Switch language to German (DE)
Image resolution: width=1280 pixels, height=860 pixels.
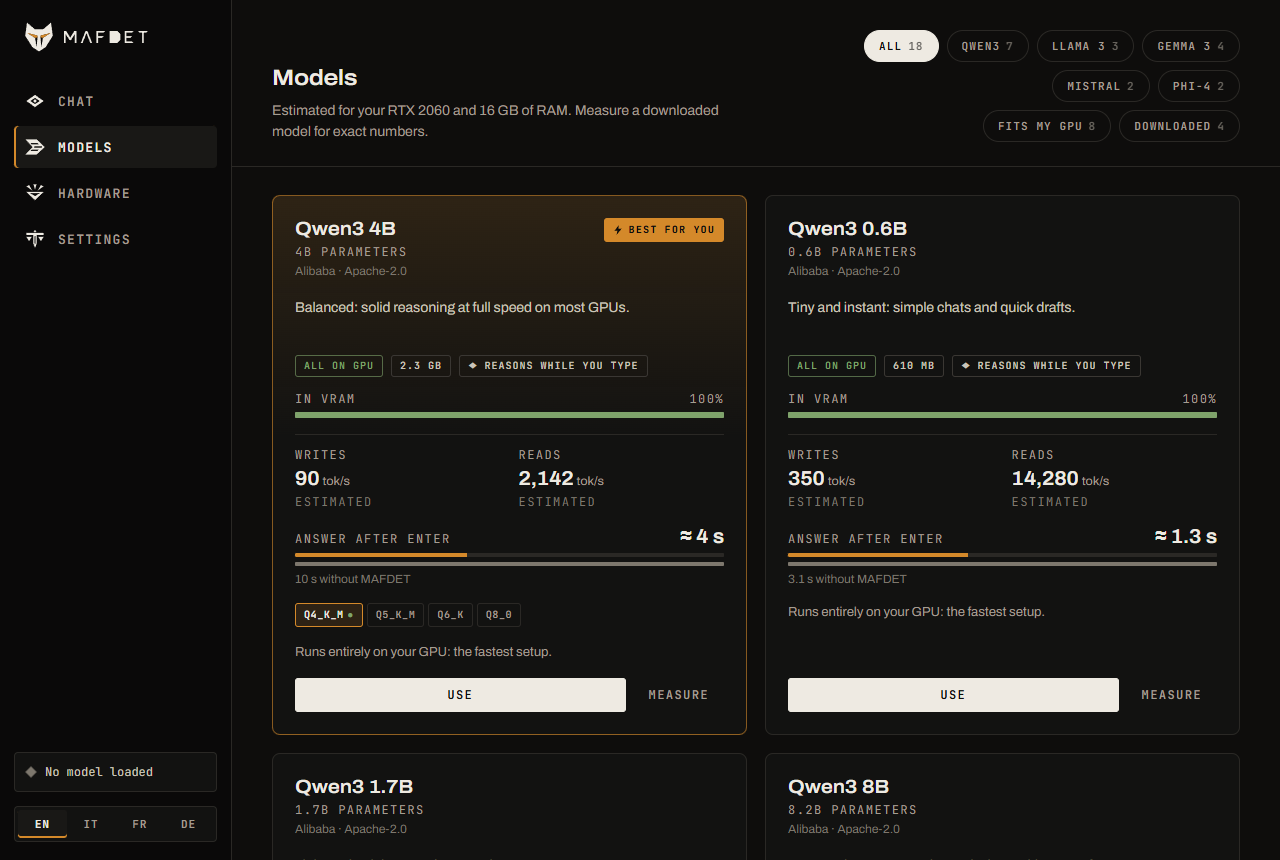188,824
